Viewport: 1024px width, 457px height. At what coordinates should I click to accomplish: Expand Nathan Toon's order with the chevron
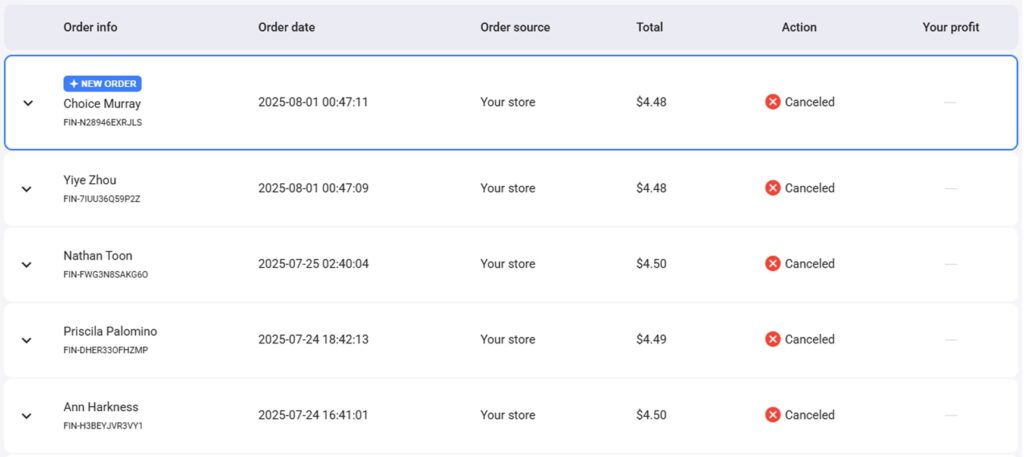[x=28, y=265]
